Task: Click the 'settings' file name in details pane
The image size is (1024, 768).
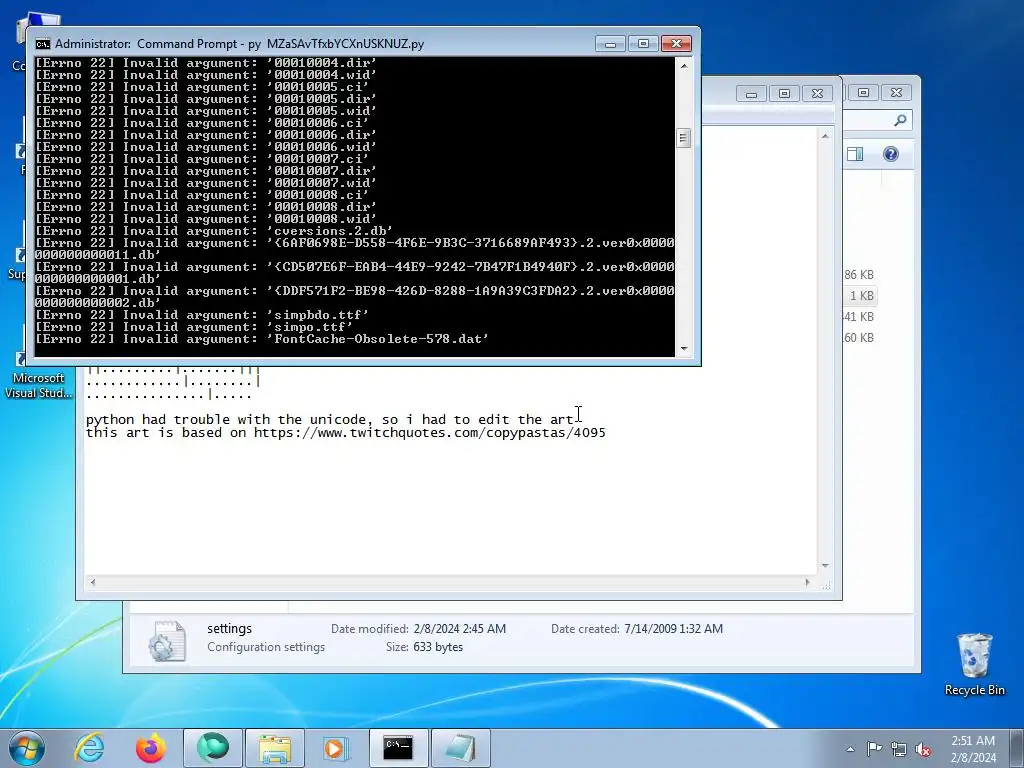Action: pyautogui.click(x=229, y=629)
